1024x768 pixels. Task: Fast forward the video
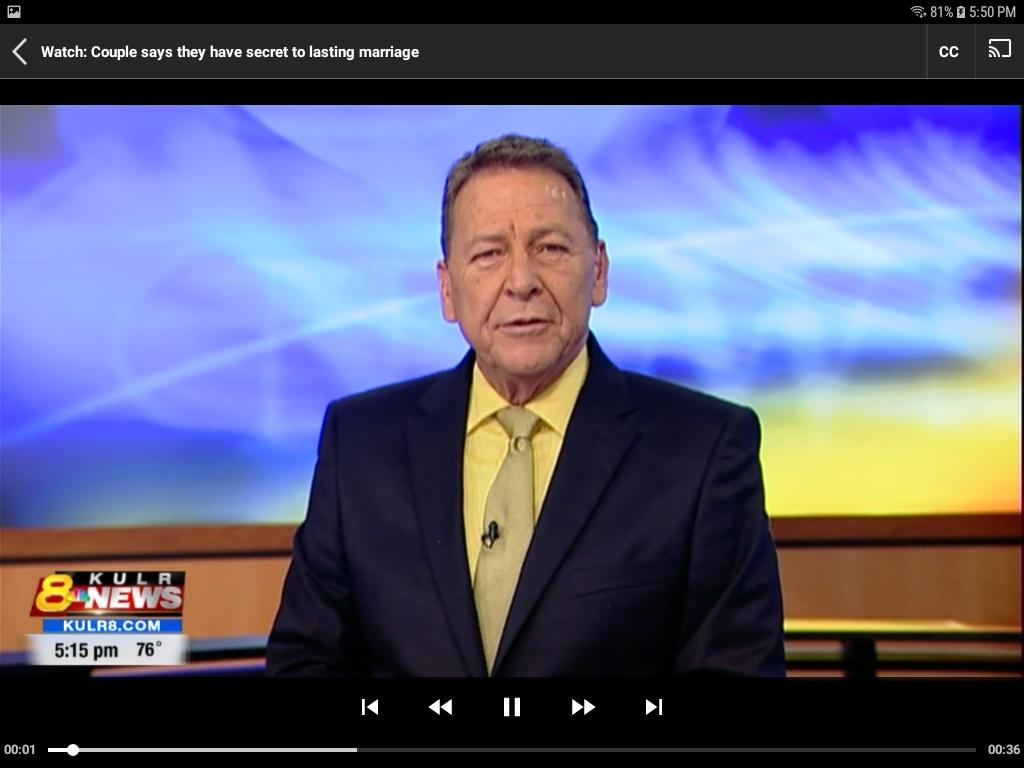pos(583,707)
